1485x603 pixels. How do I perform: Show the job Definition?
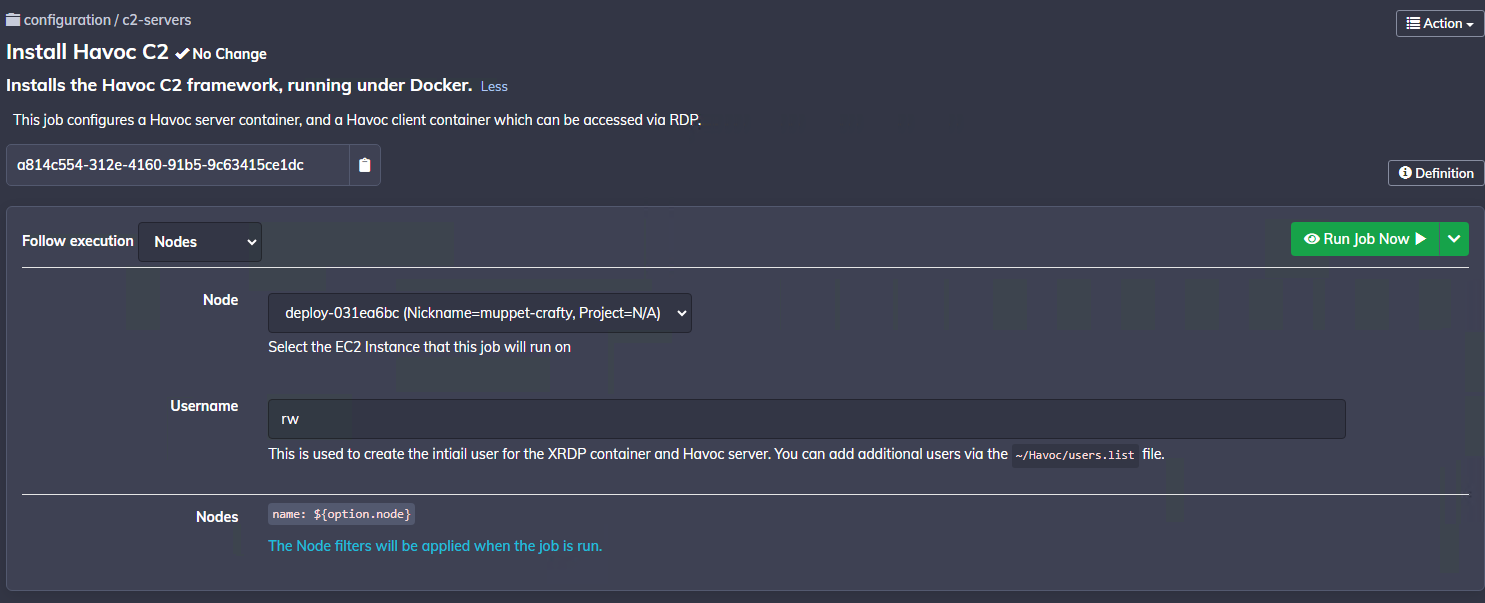click(1436, 173)
